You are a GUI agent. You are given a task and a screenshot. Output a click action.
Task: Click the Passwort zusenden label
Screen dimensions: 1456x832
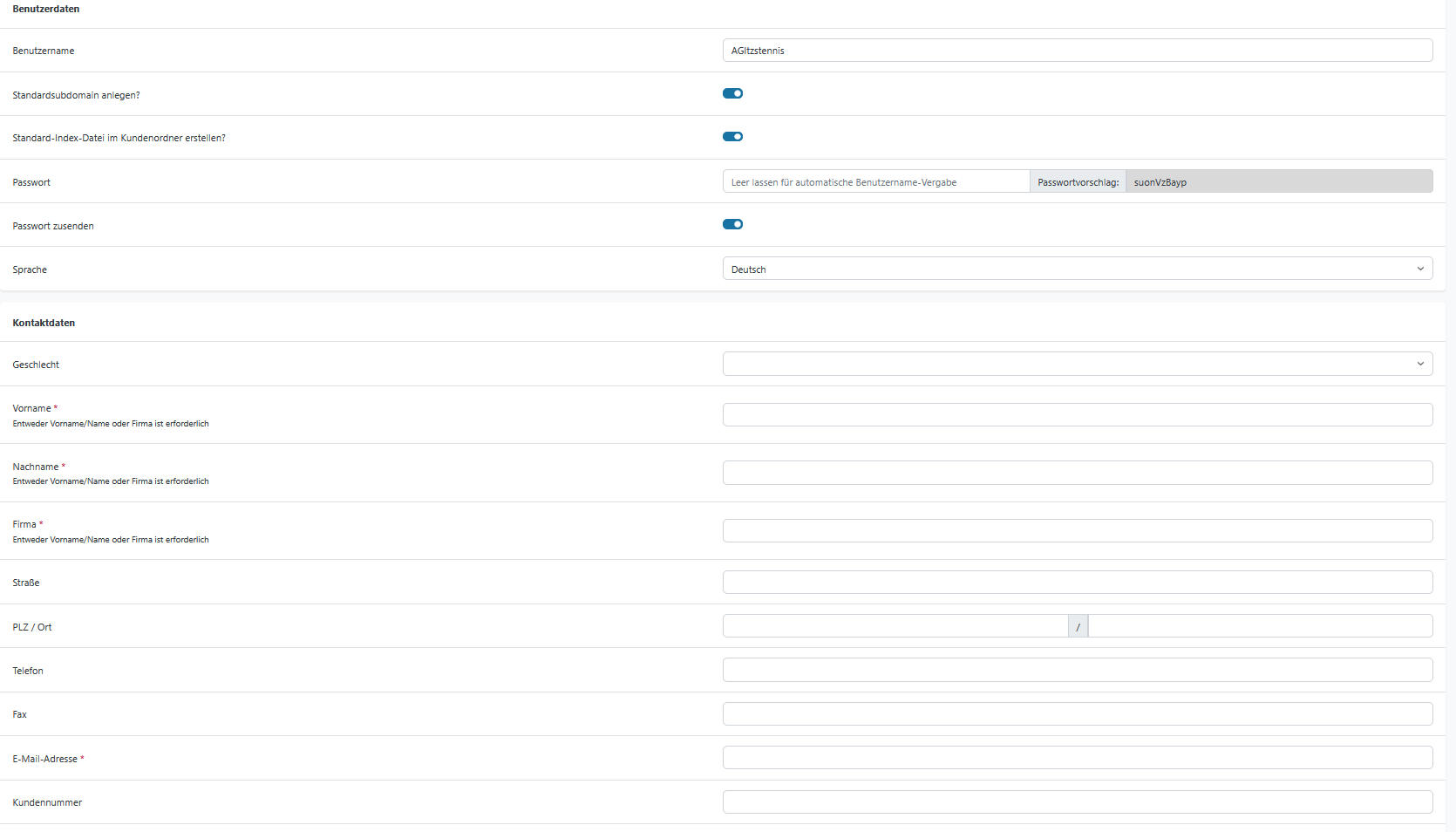coord(53,226)
